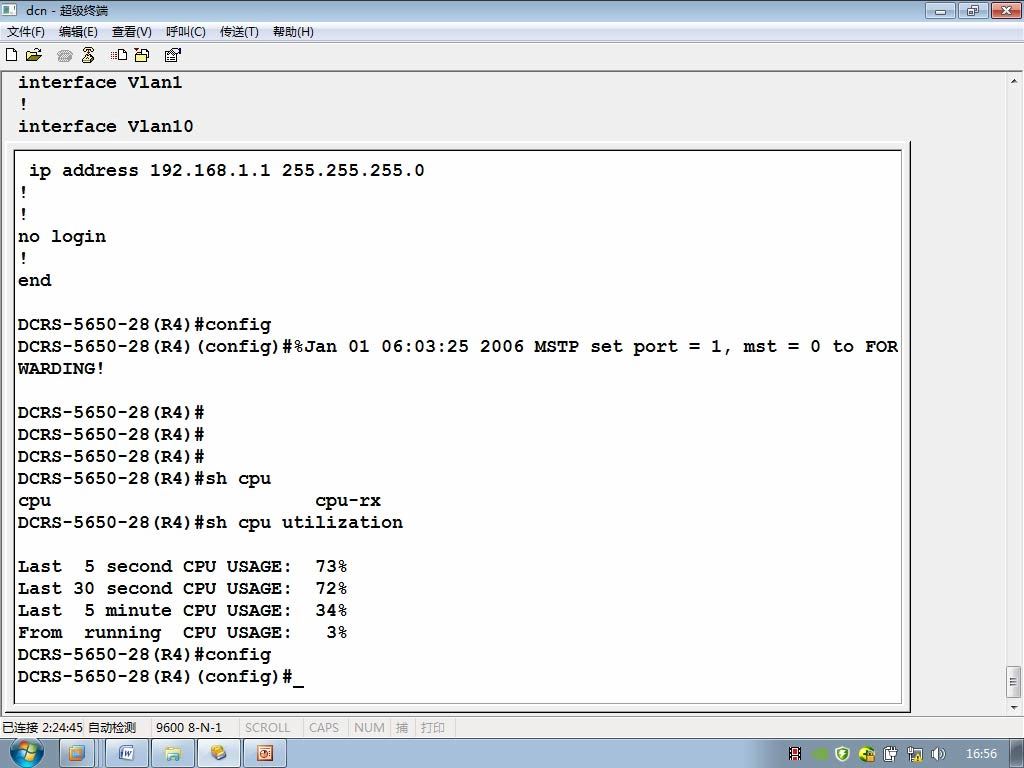The image size is (1024, 768).
Task: Click the Last 30 second CPU USAGE line
Action: click(182, 588)
